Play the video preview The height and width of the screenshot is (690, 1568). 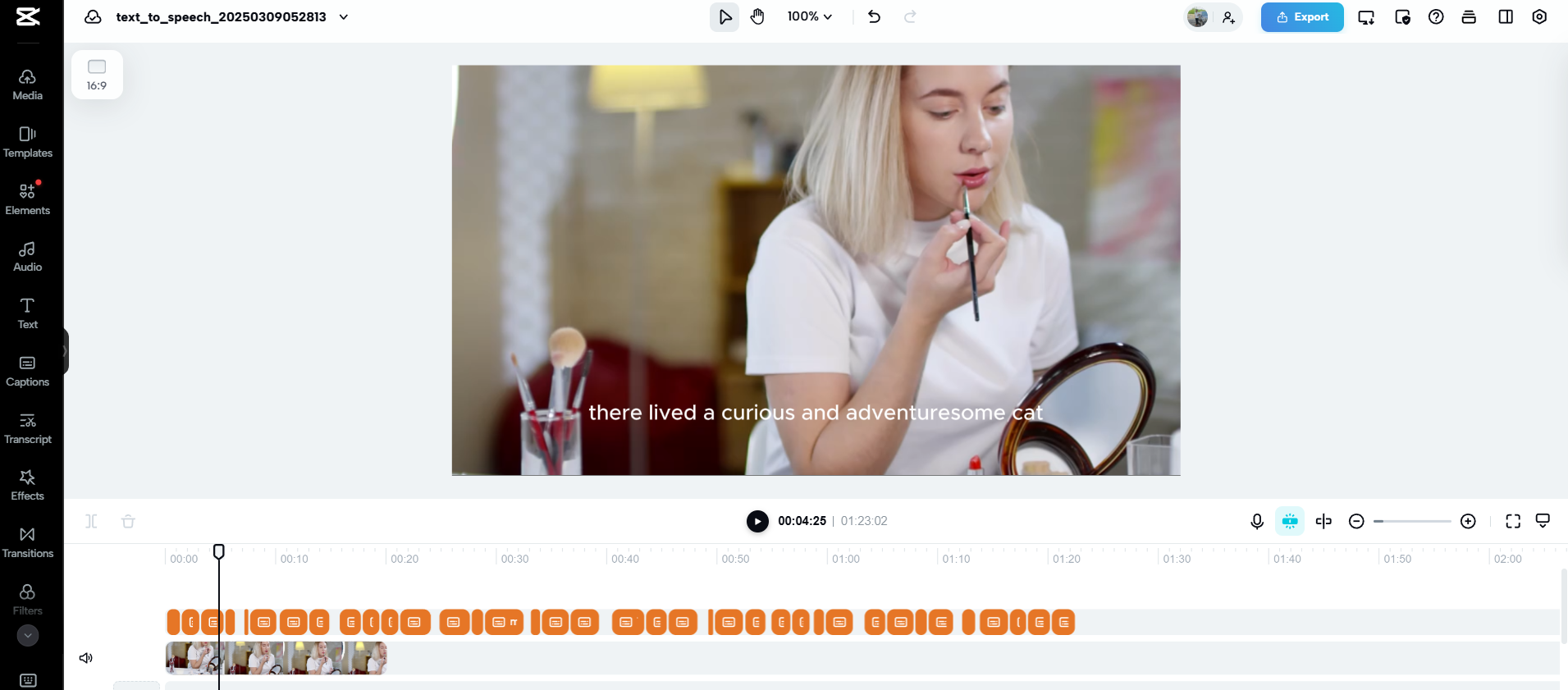click(x=757, y=521)
